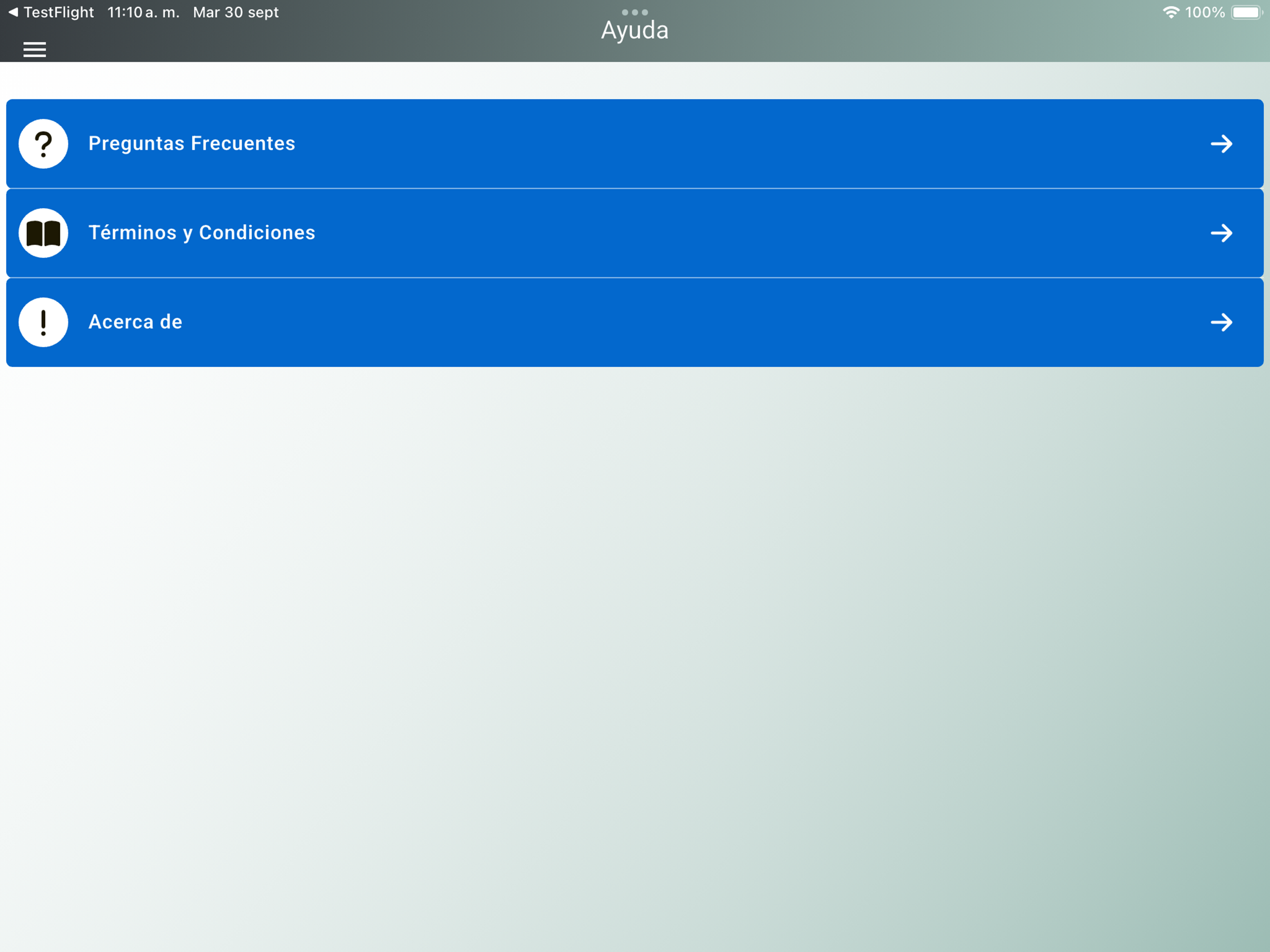1270x952 pixels.
Task: Click the arrow in the Términos y Condiciones row
Action: click(x=1222, y=233)
